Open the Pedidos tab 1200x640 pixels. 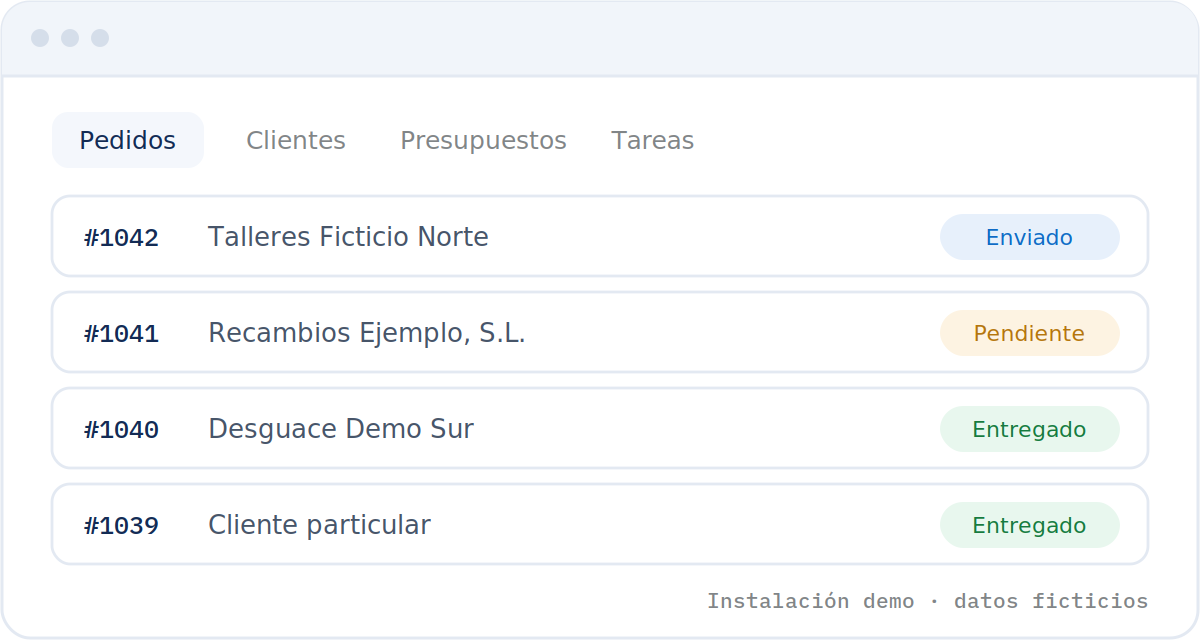pos(128,140)
